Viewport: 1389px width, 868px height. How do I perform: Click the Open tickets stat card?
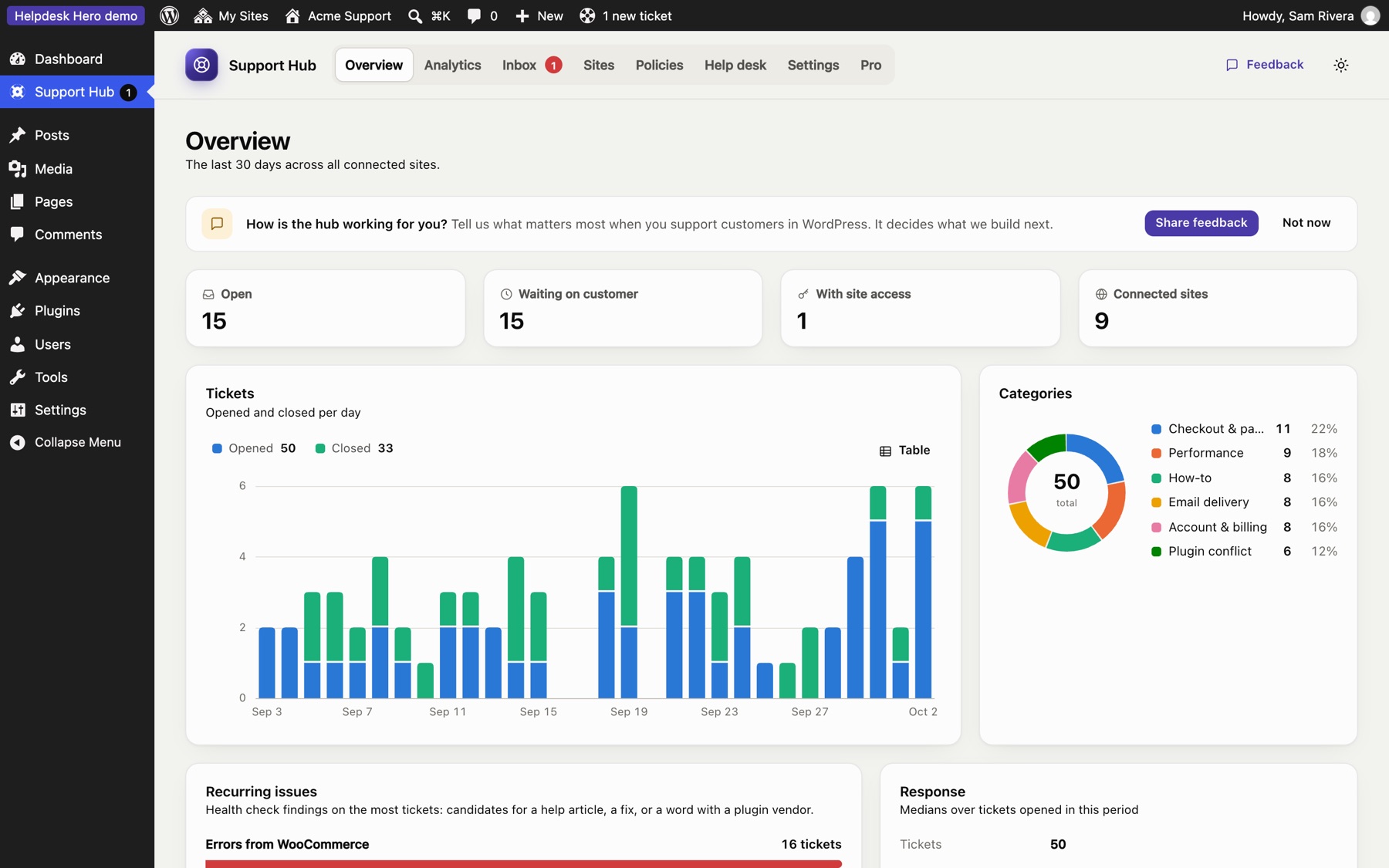[x=326, y=308]
